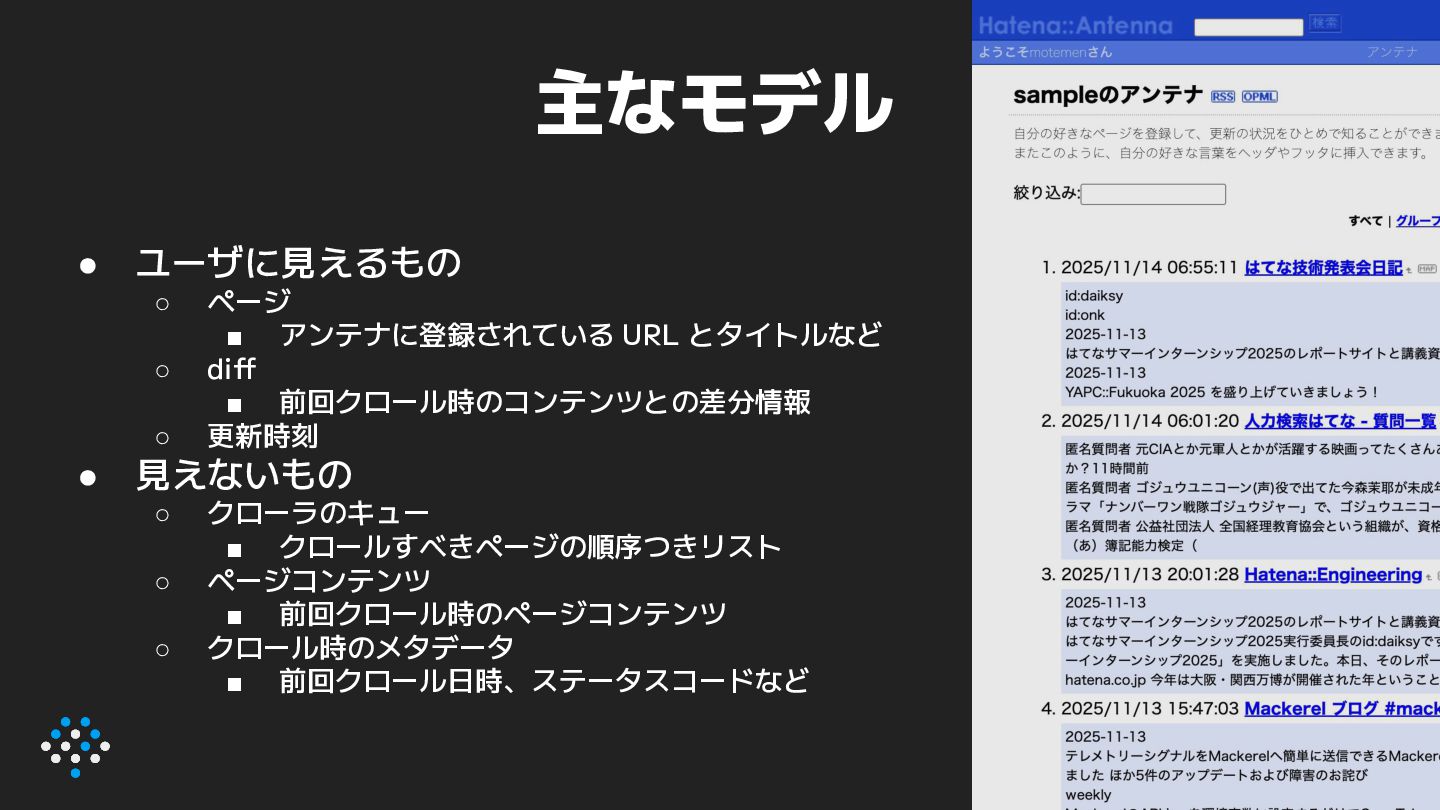This screenshot has height=810, width=1440.
Task: Click the timestamp 2025/11/13 15:47:03
Action: (x=1149, y=709)
